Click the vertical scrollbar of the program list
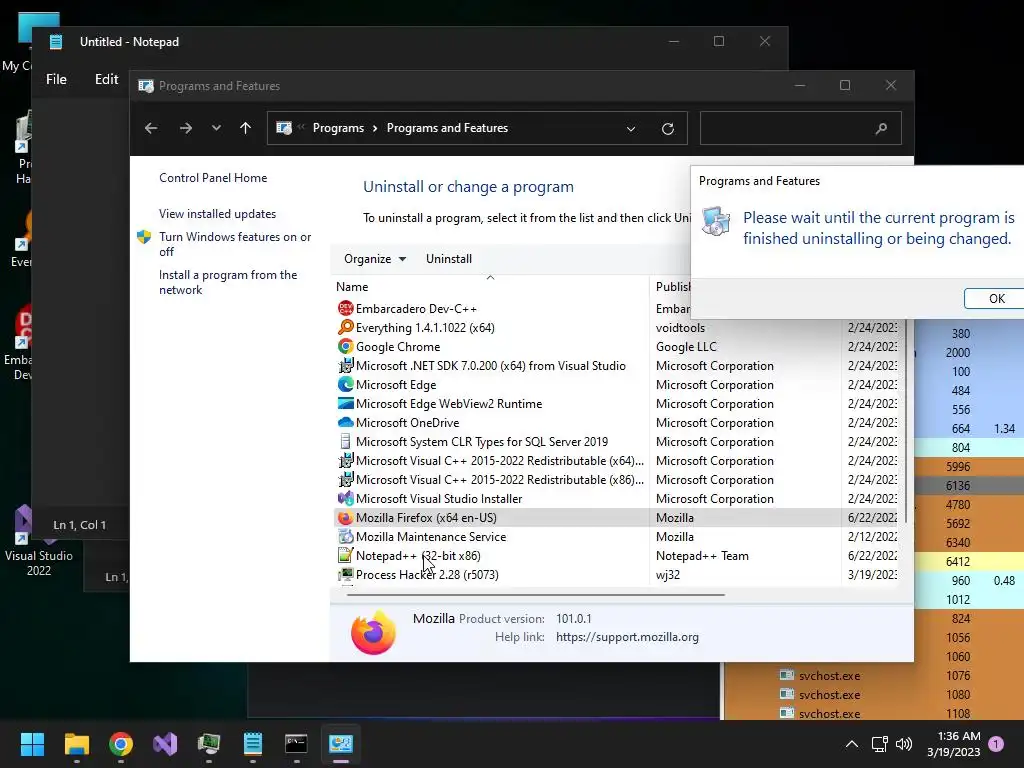Image resolution: width=1024 pixels, height=768 pixels. point(906,422)
